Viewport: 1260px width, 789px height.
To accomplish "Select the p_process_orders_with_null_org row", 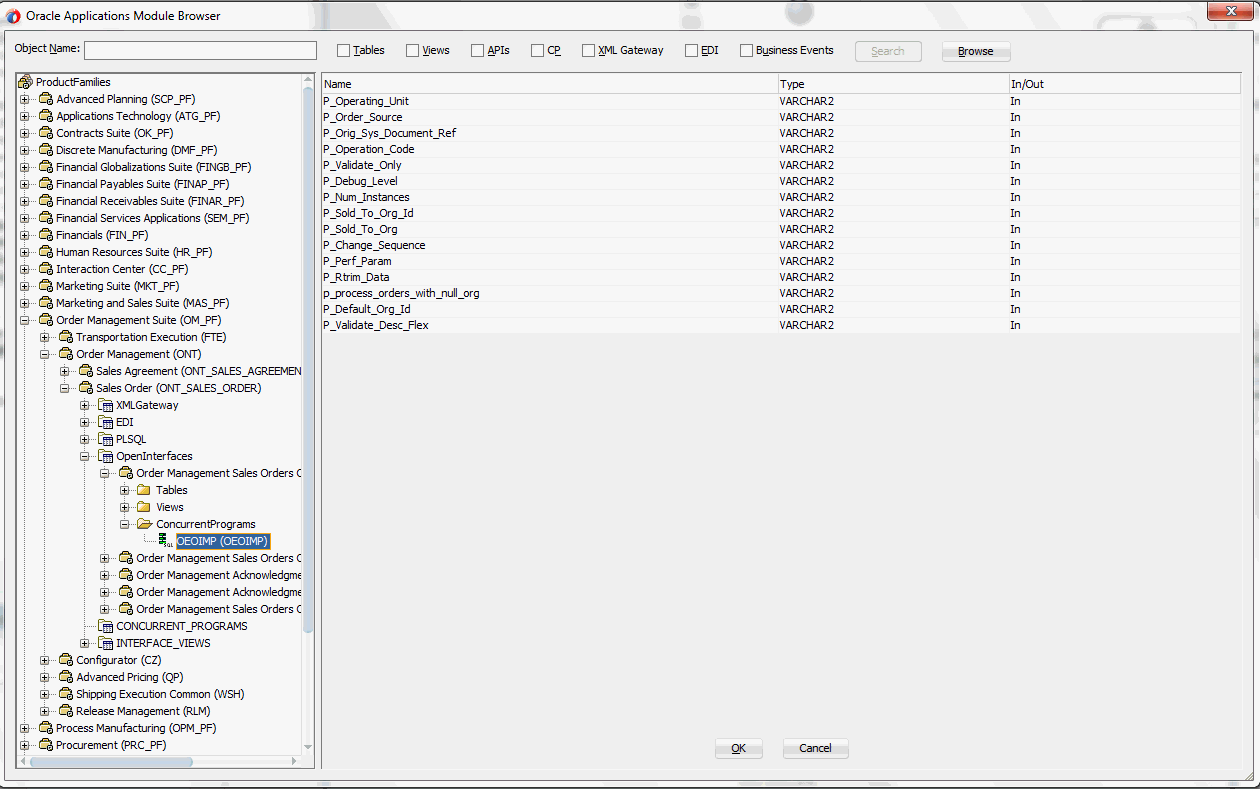I will 781,293.
